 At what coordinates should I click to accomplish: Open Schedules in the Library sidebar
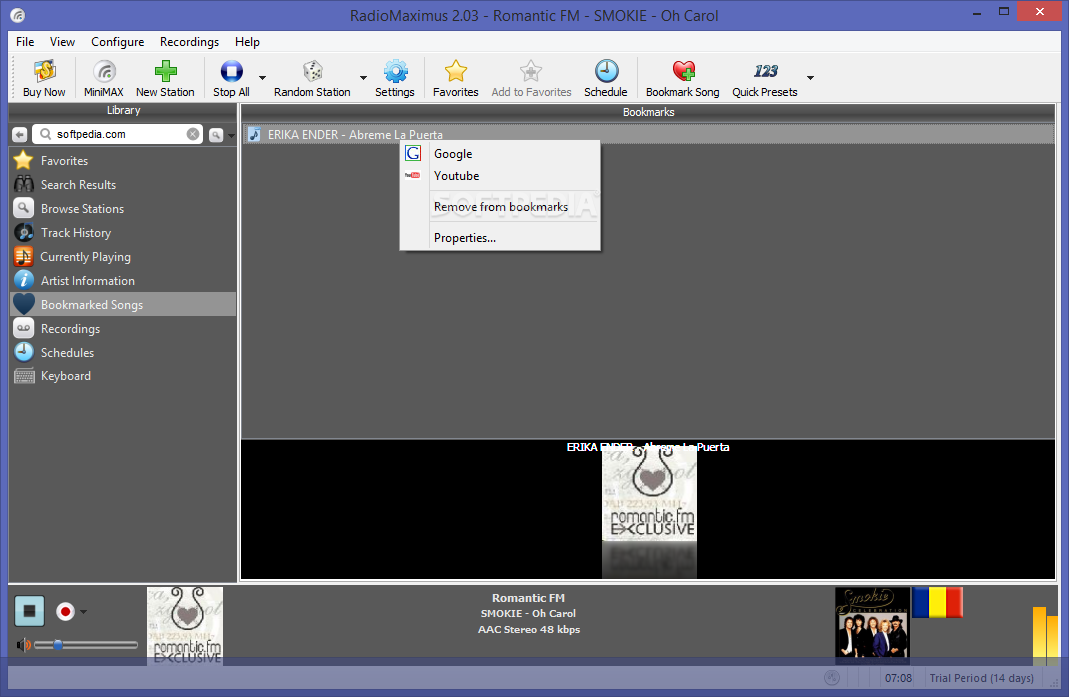tap(123, 352)
